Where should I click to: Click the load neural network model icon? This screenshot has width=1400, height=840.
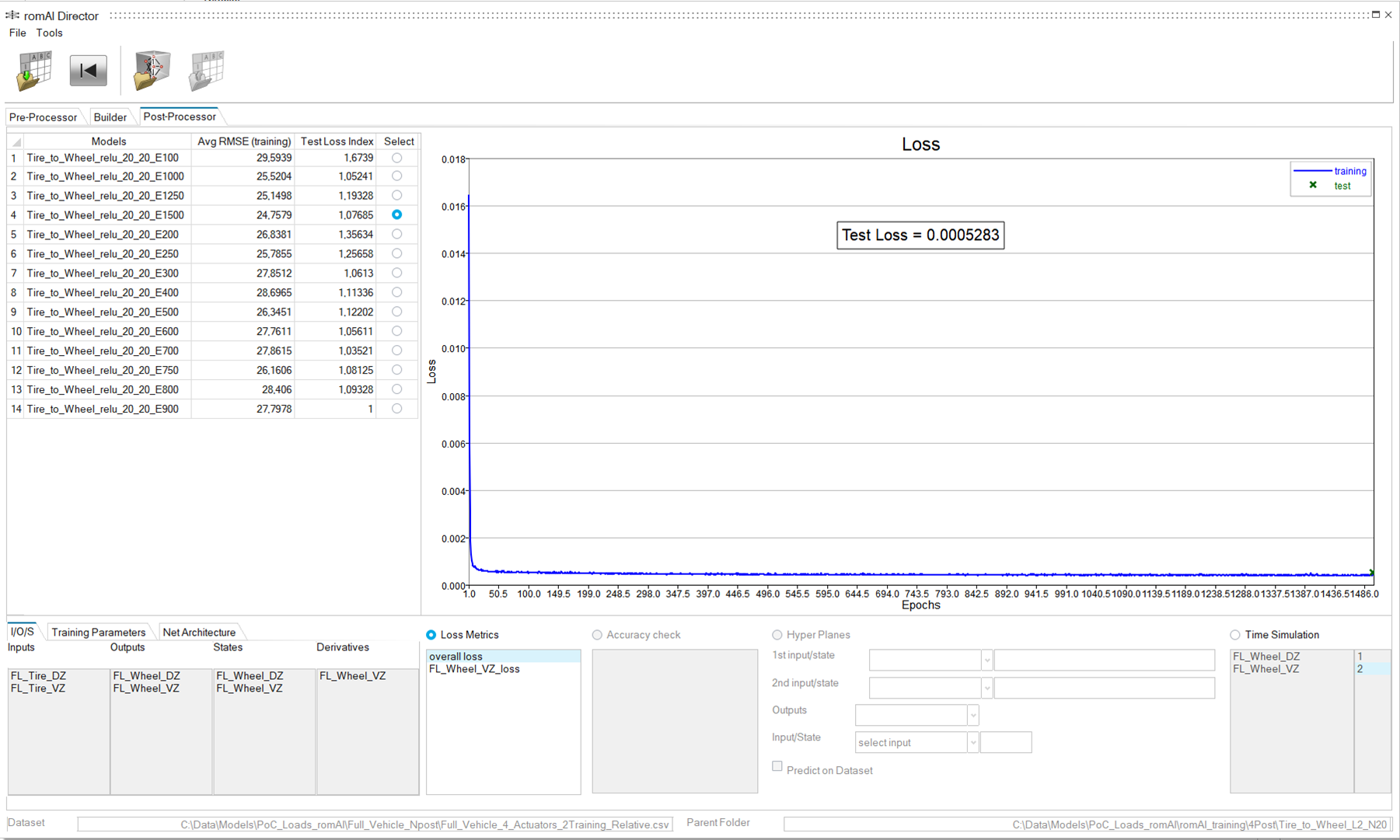(x=152, y=71)
